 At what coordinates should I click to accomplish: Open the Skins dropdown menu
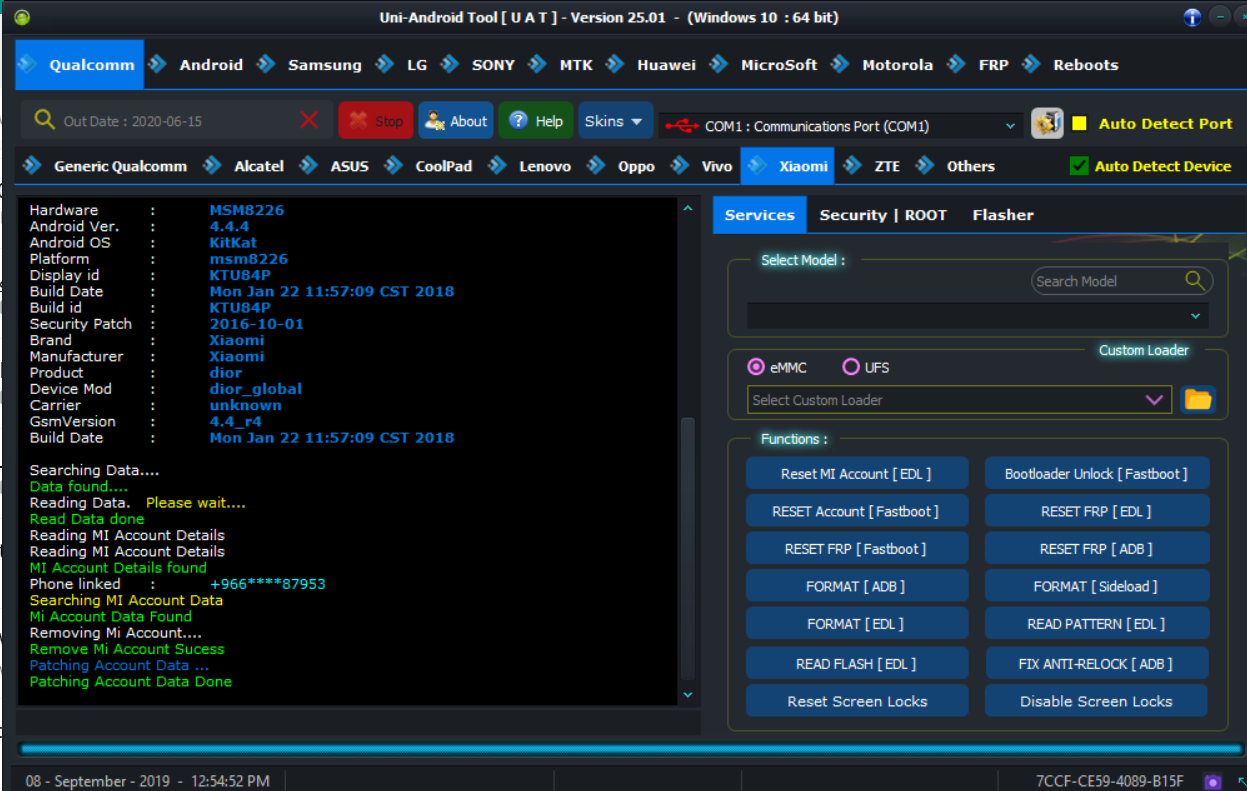[615, 121]
